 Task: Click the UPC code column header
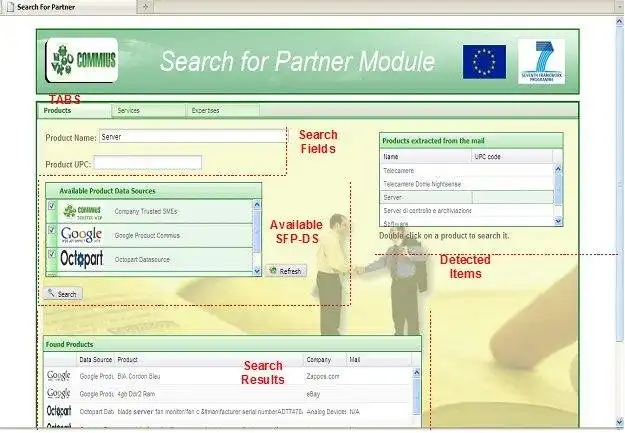512,157
